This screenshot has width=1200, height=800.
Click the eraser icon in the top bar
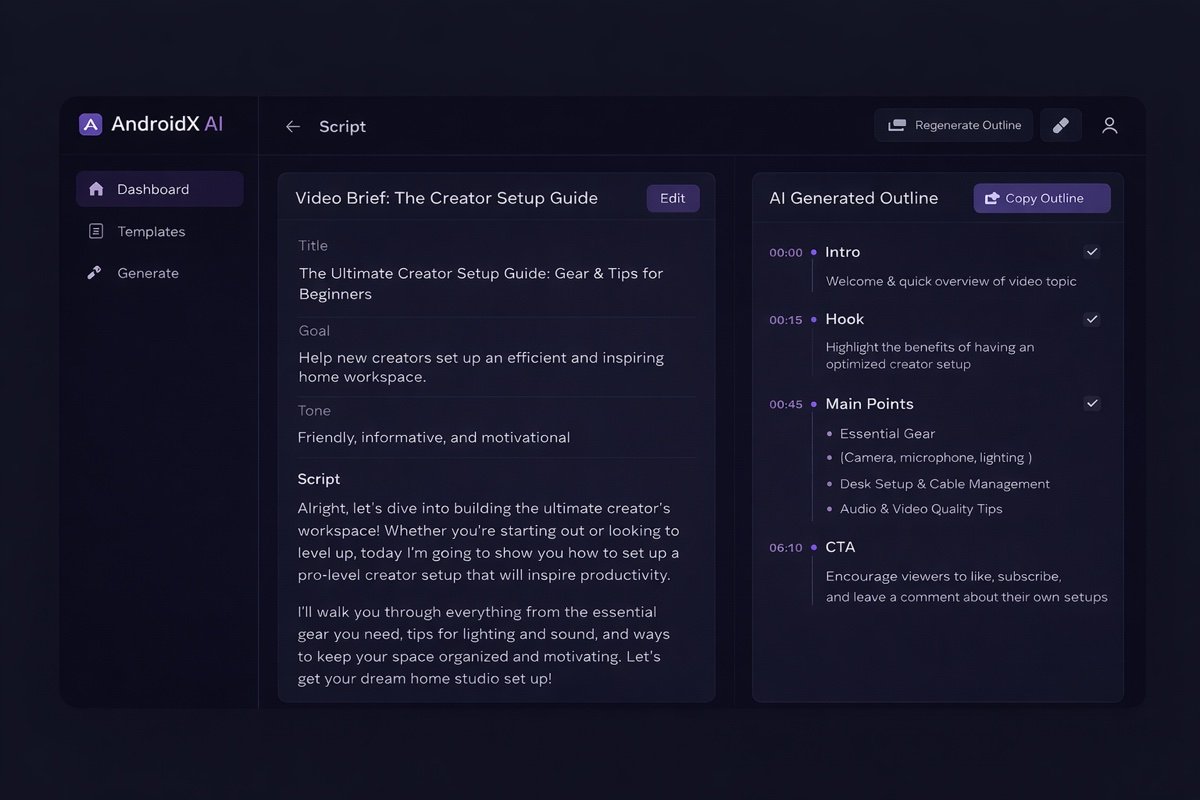1061,125
